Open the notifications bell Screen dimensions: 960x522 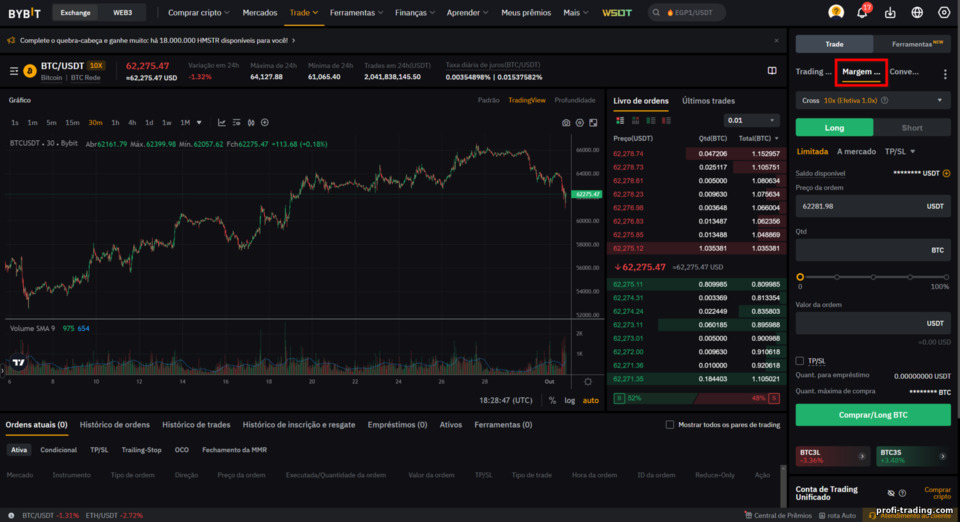[x=862, y=12]
